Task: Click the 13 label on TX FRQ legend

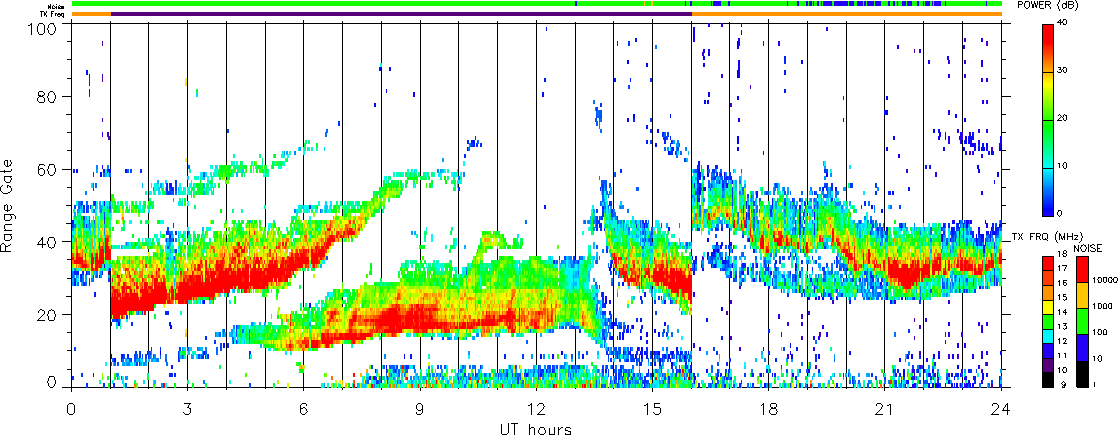Action: pos(1062,327)
